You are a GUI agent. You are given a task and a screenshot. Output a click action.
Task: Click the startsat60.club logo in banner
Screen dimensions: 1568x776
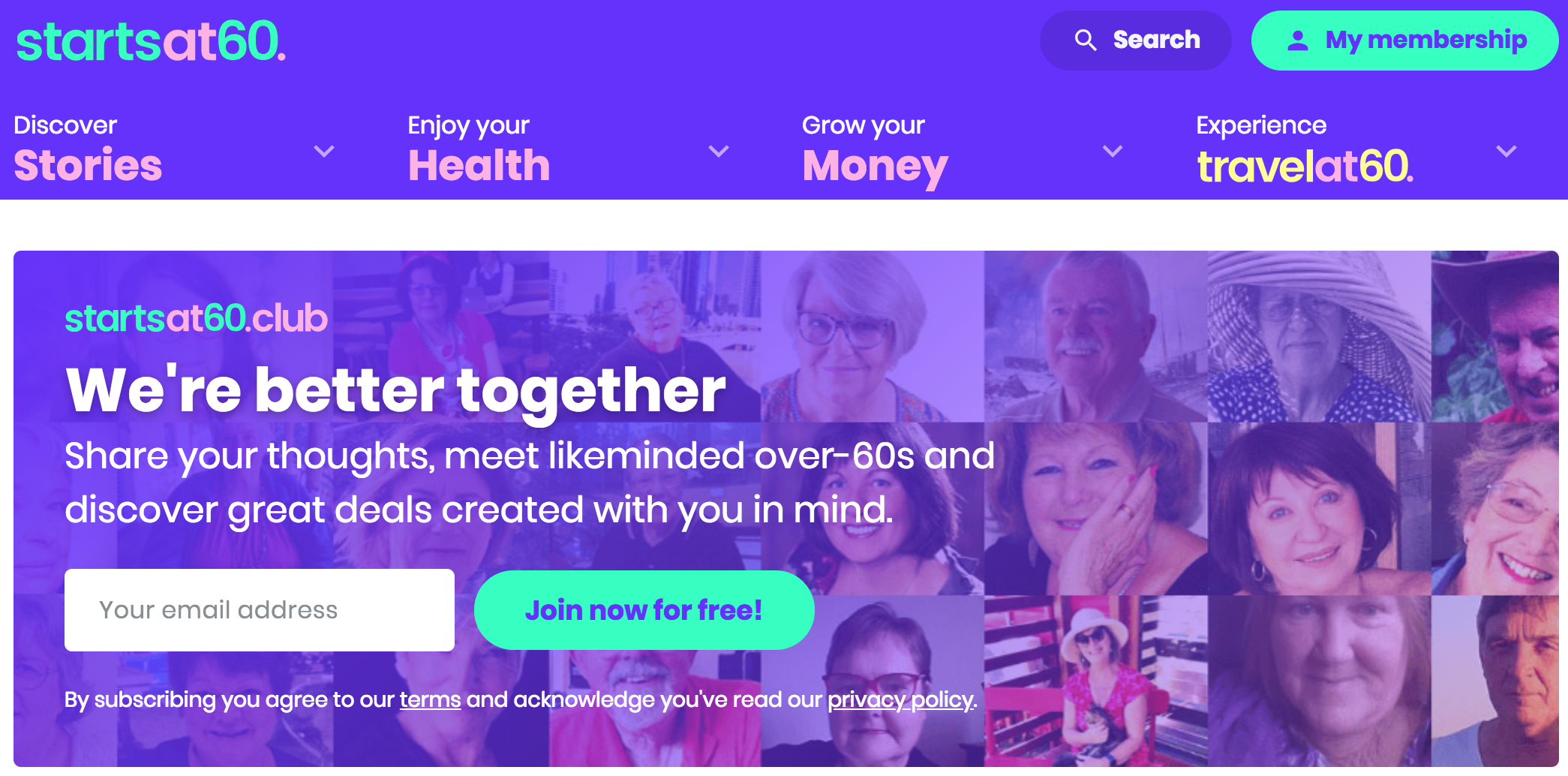tap(196, 318)
